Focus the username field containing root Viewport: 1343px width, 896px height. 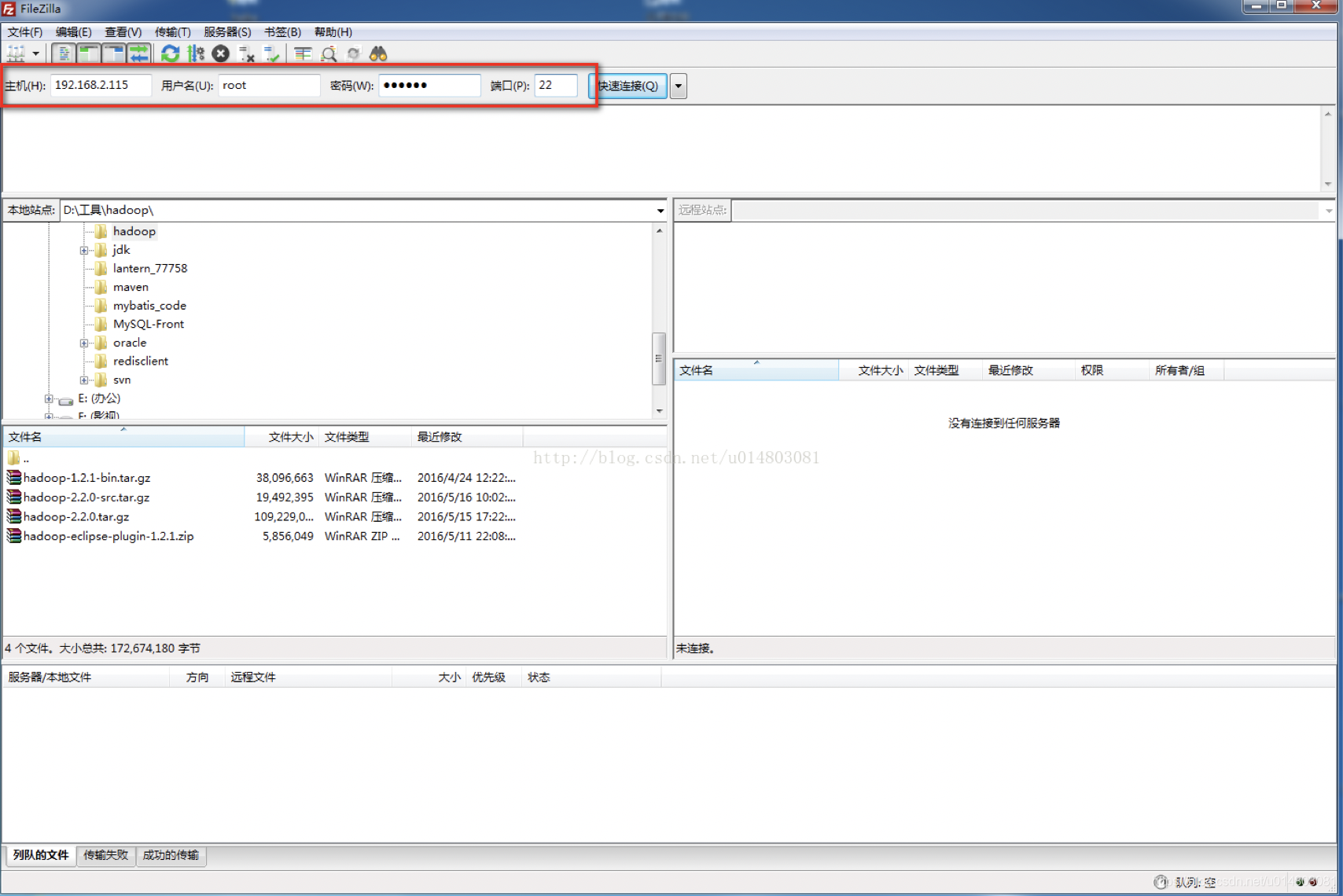[x=269, y=85]
